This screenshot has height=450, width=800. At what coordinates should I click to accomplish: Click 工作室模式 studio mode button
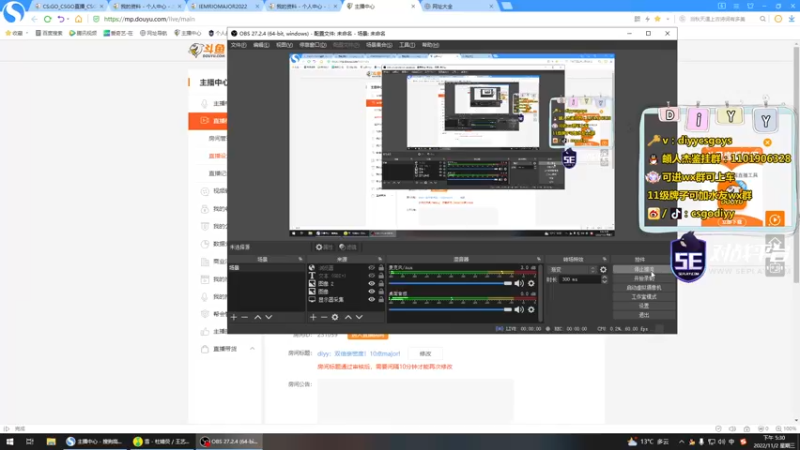tap(644, 297)
